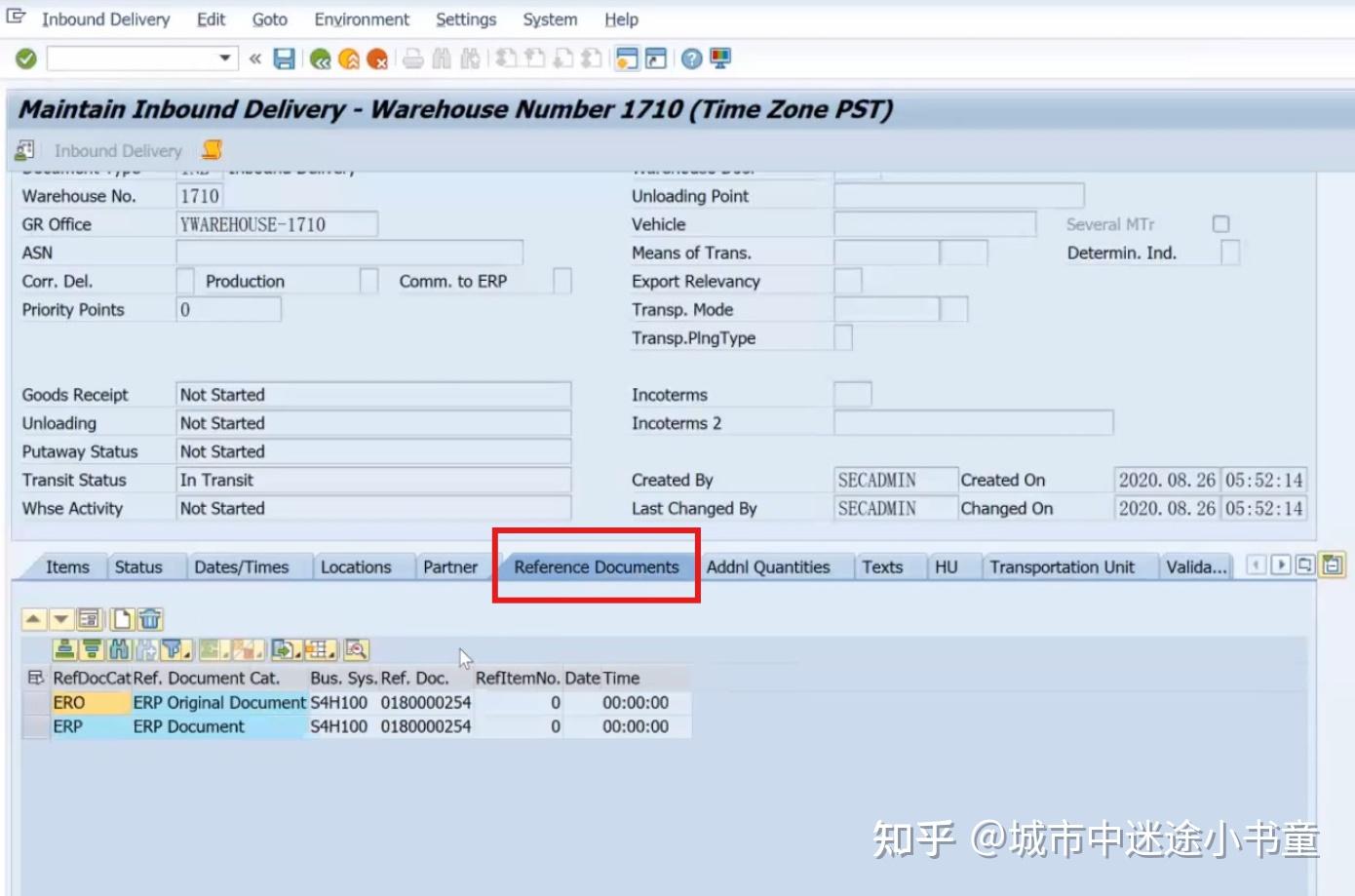Enable the Several MTr checkbox
Screen dimensions: 1355x896
(x=1220, y=223)
